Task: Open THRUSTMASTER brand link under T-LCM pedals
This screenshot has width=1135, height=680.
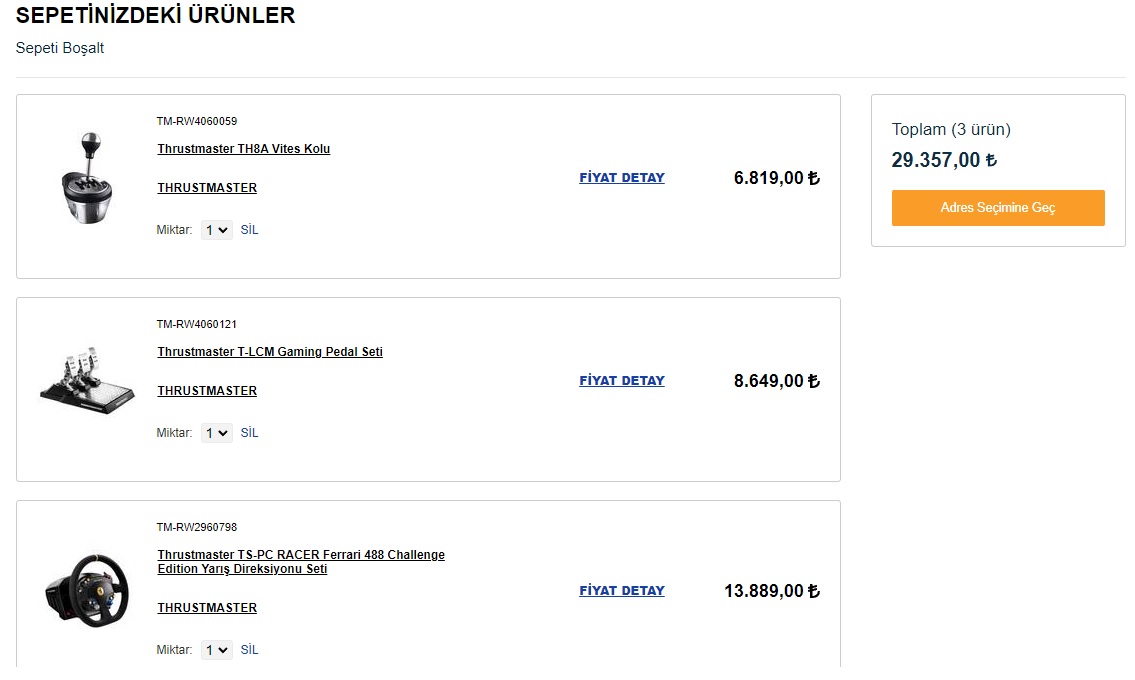Action: coord(207,390)
